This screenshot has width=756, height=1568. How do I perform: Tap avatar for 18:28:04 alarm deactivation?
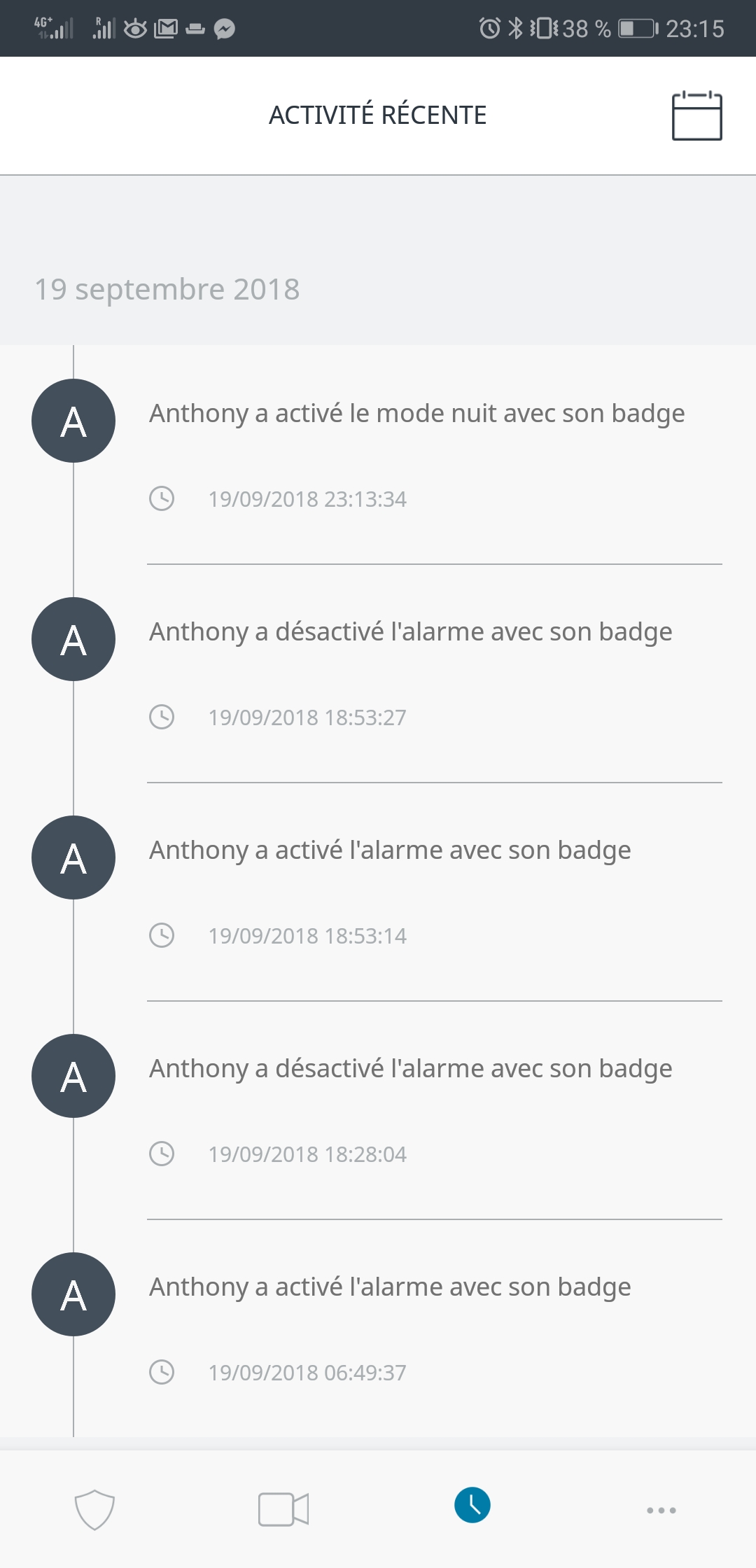pos(73,1076)
